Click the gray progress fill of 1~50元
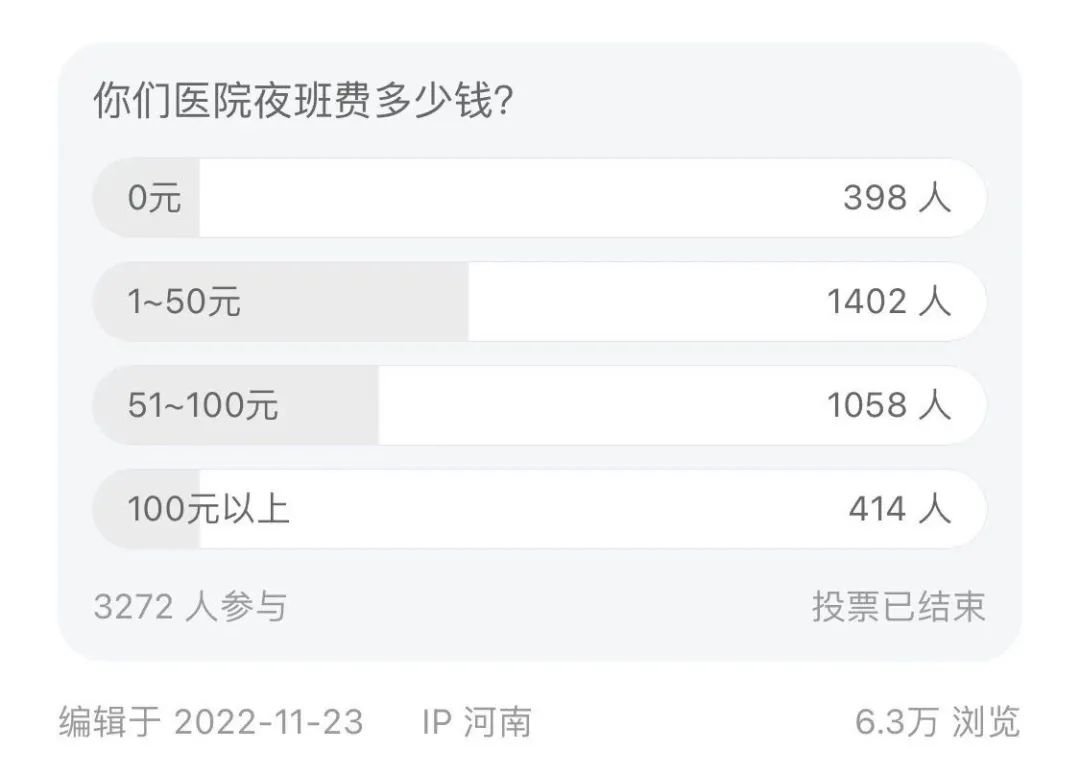1080x775 pixels. pyautogui.click(x=281, y=302)
